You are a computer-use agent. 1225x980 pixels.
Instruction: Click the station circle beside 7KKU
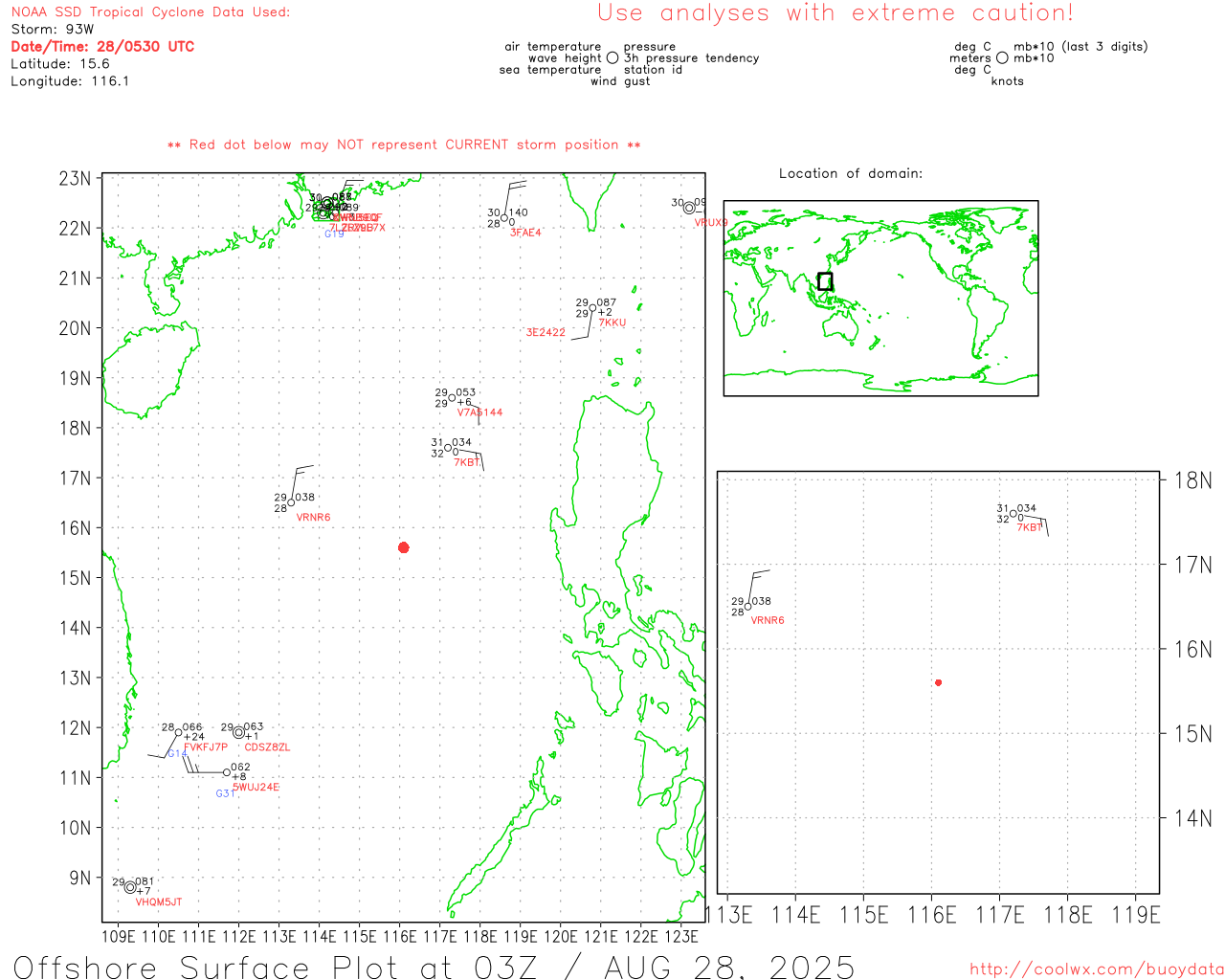pos(592,307)
